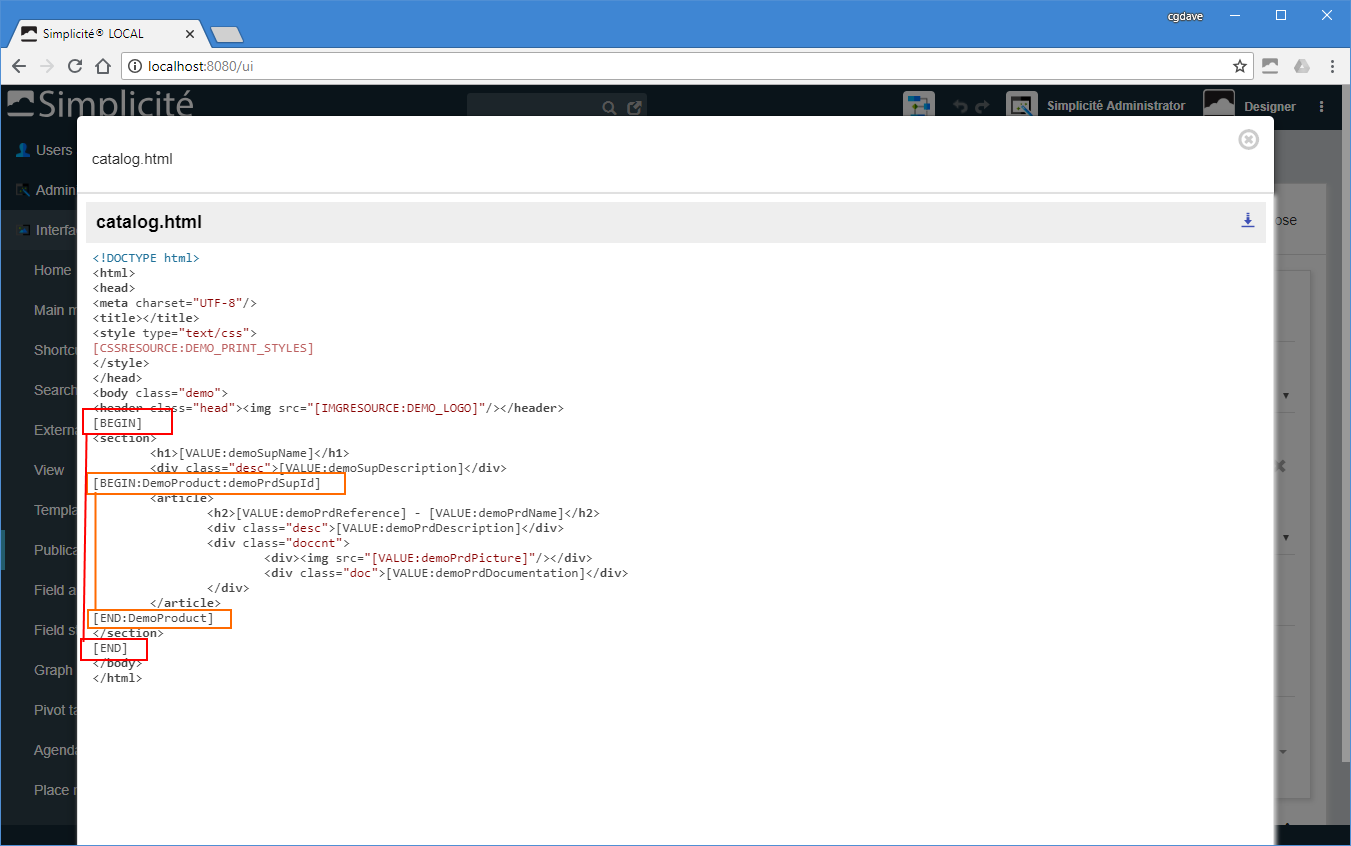Click the Designer cloud avatar icon
This screenshot has height=846, width=1351.
pyautogui.click(x=1218, y=104)
